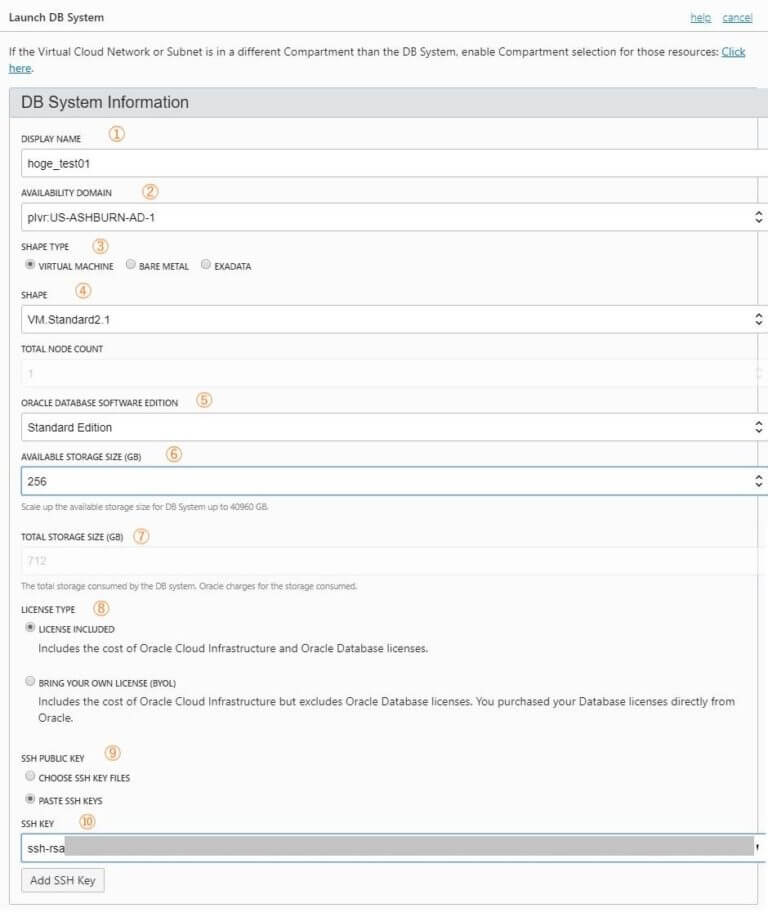Click the circled 5 beside Oracle Database Software Edition

pos(204,400)
